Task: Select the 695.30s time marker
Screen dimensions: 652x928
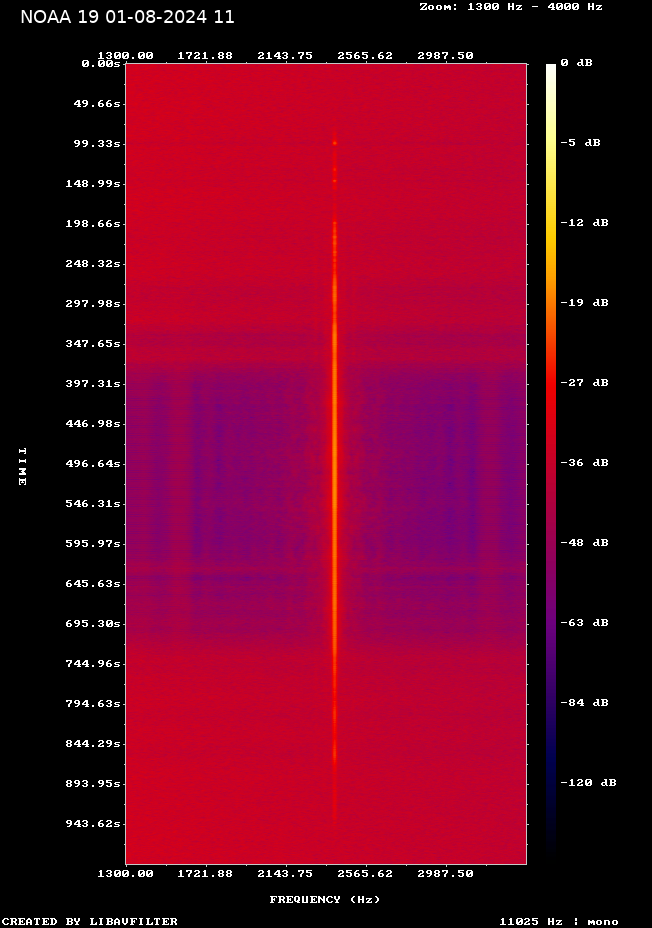Action: point(95,623)
